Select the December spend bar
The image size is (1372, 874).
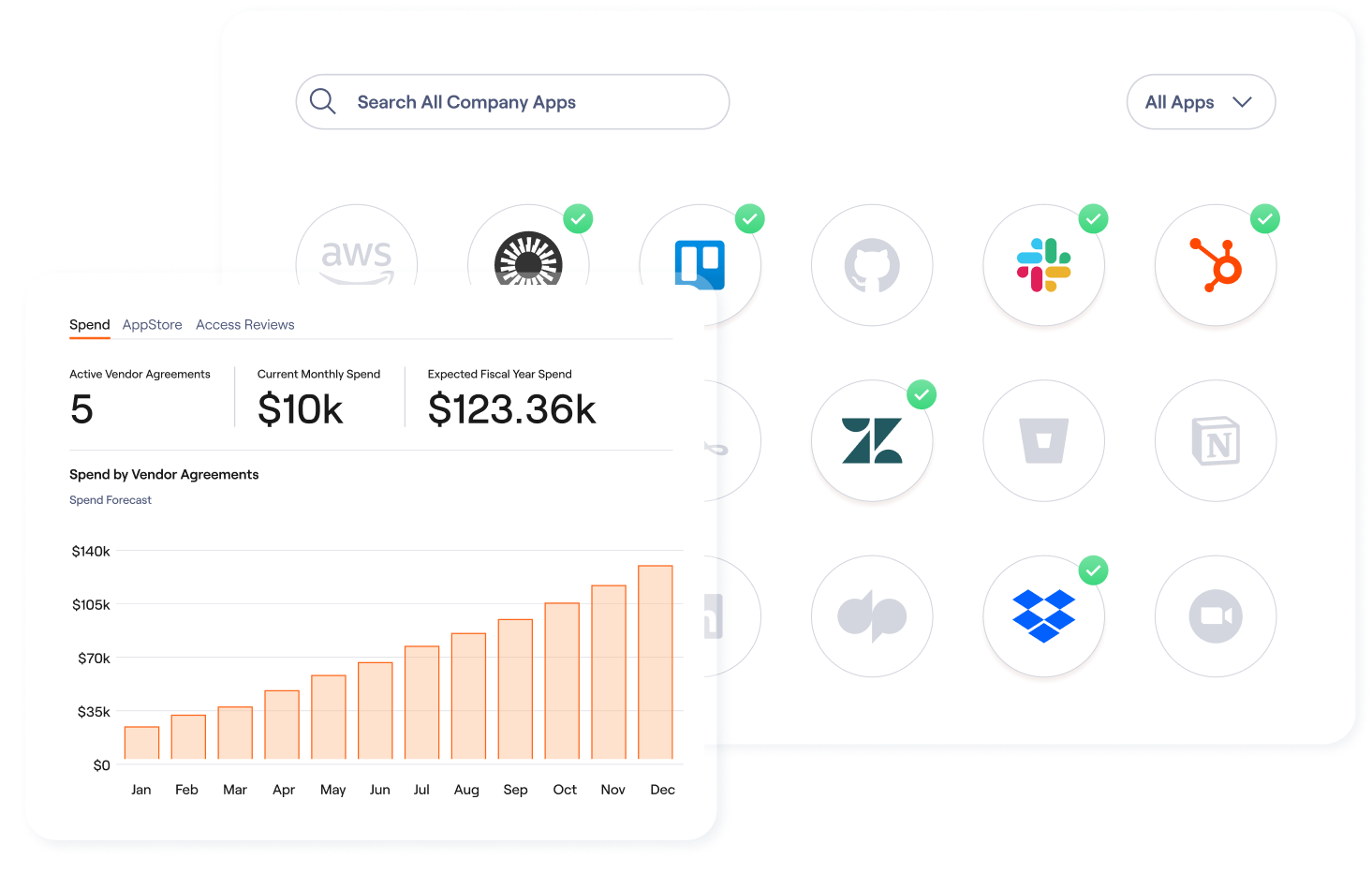pos(656,662)
